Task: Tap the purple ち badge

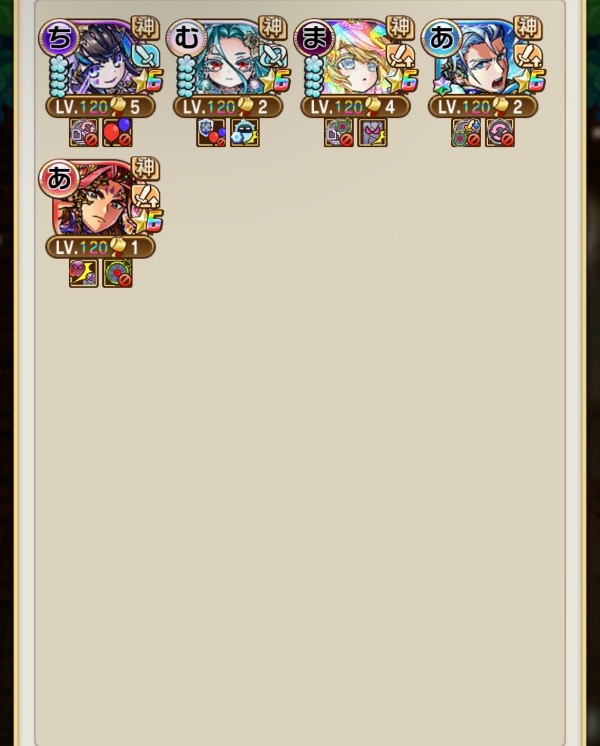Action: tap(59, 38)
